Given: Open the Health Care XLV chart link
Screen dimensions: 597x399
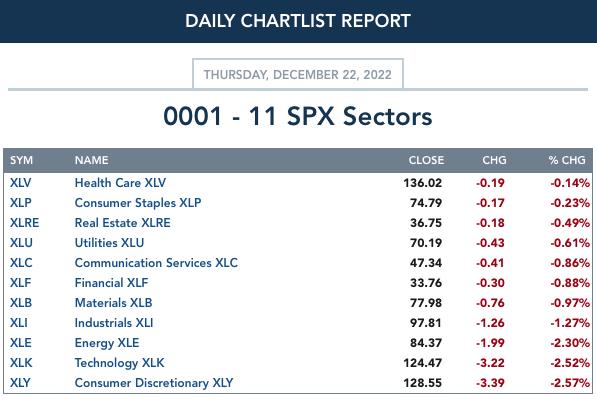Looking at the screenshot, I should tap(120, 183).
